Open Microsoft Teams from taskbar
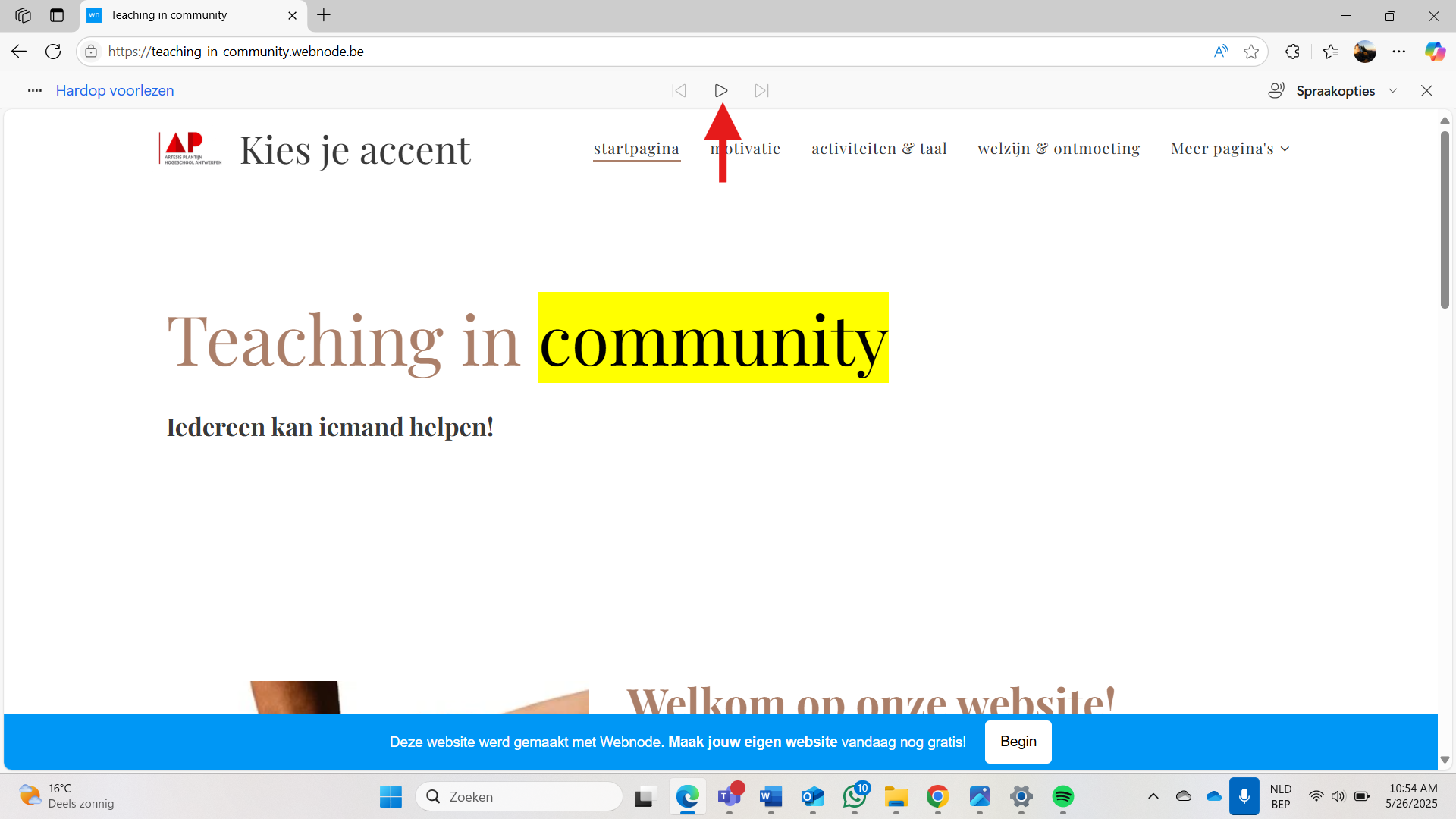Image resolution: width=1456 pixels, height=819 pixels. pyautogui.click(x=730, y=796)
